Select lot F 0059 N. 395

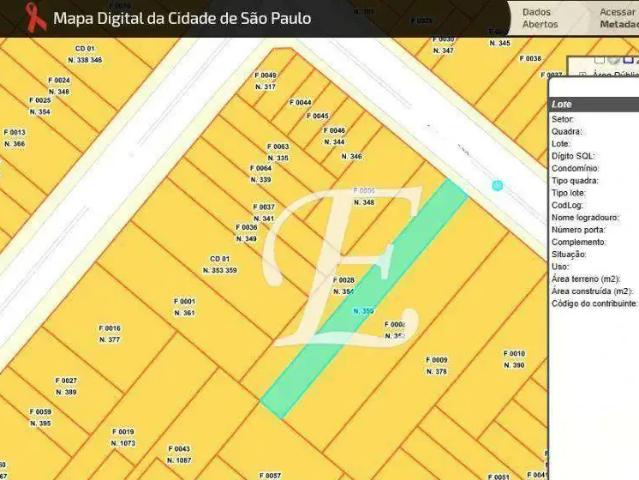40,418
